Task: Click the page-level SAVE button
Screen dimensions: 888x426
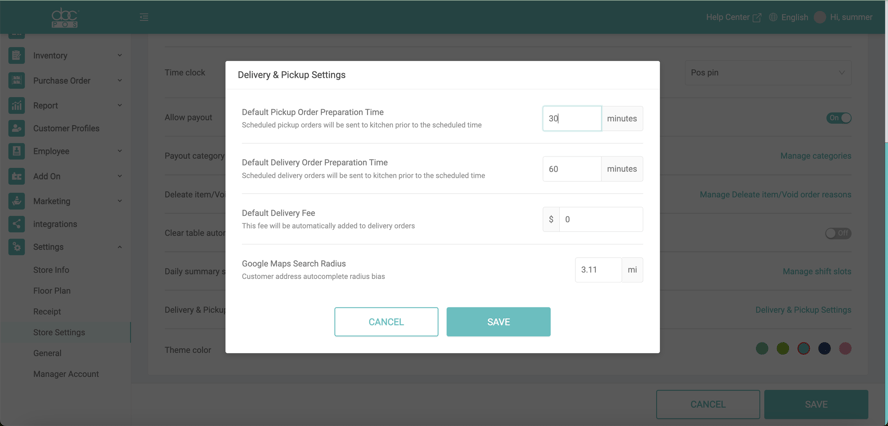Action: (x=816, y=404)
